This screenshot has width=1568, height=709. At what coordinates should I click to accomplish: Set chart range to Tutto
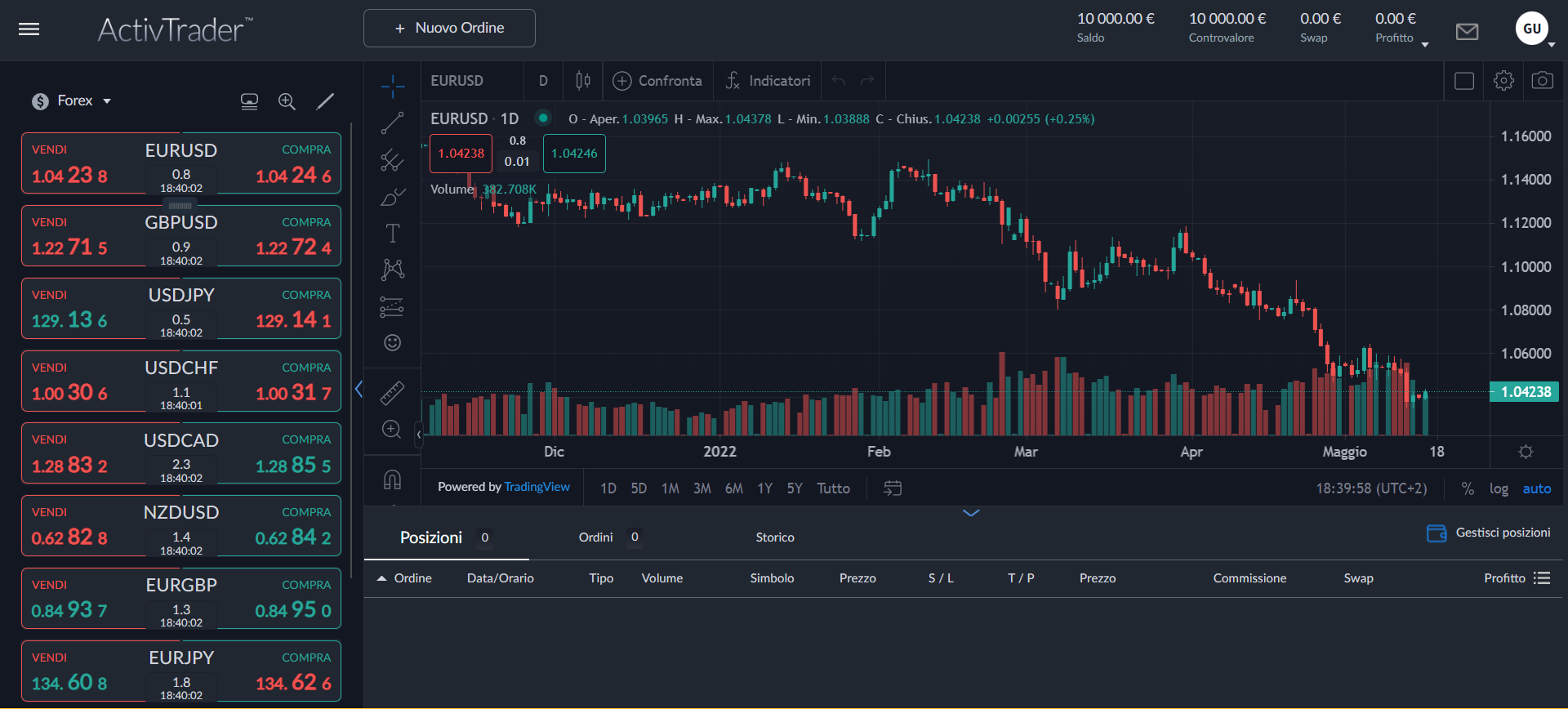[833, 488]
